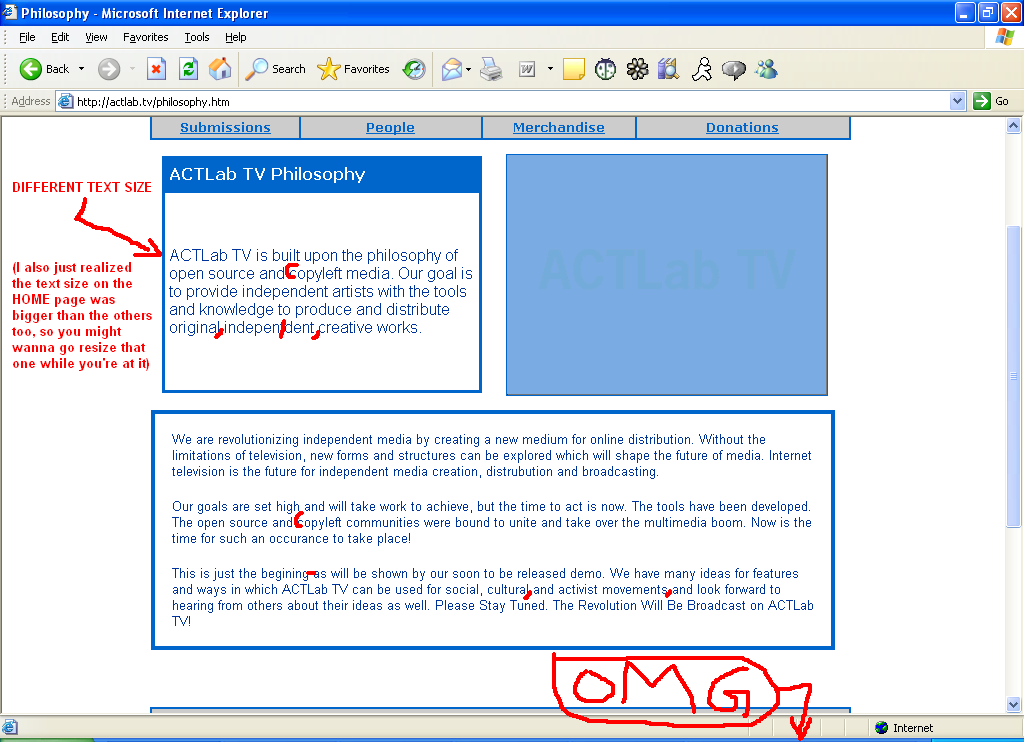Viewport: 1024px width, 742px height.
Task: Open the Back history dropdown arrow
Action: (x=82, y=69)
